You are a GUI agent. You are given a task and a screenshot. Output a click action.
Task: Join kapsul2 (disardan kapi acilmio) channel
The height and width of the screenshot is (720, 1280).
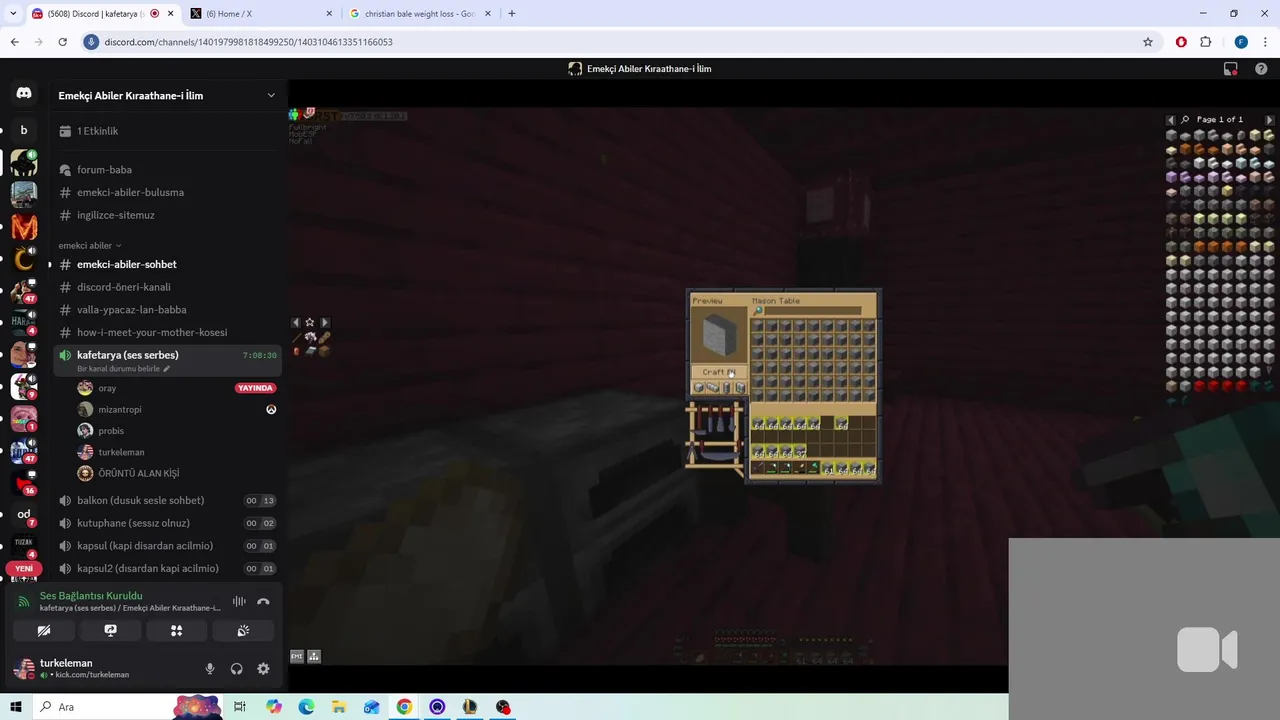[166, 568]
